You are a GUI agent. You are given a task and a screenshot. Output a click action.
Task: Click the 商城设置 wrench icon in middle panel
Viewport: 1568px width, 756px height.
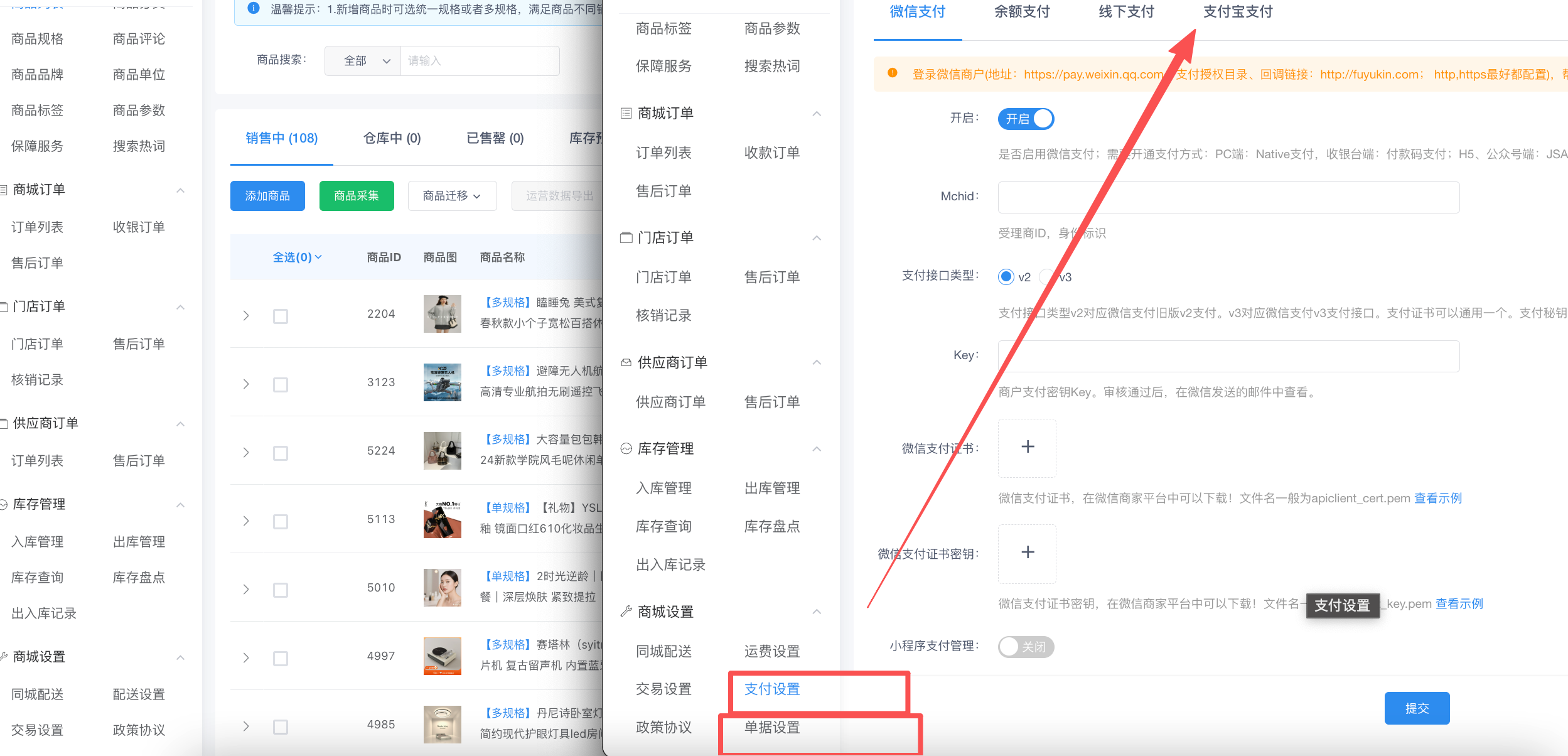pos(626,612)
